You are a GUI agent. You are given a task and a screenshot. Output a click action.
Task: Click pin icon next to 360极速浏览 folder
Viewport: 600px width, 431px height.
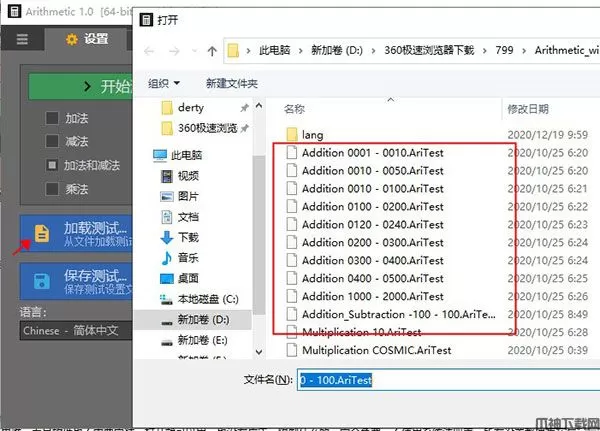coord(244,128)
